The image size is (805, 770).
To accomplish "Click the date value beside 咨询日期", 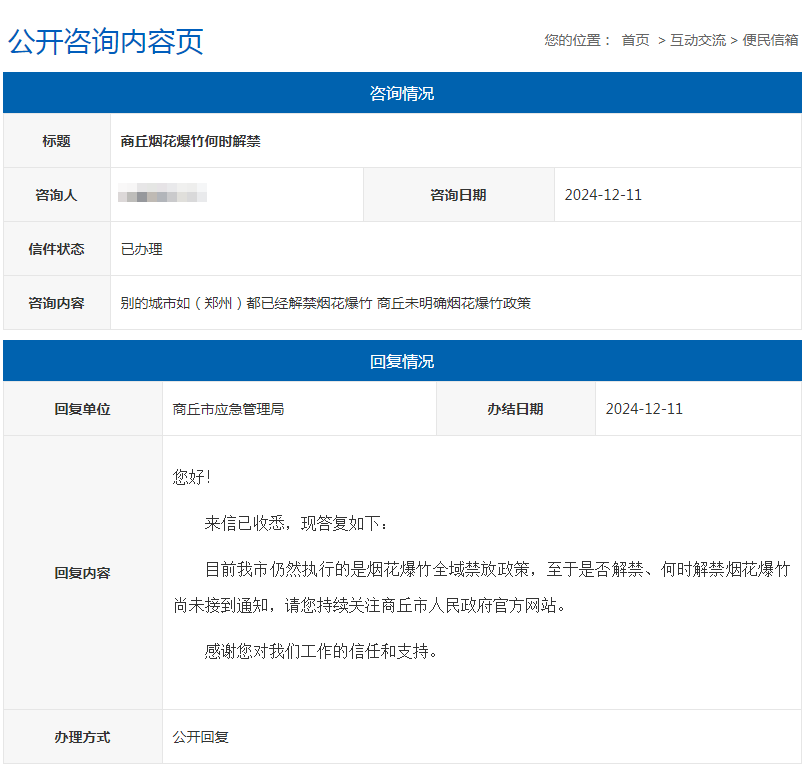I will point(603,195).
